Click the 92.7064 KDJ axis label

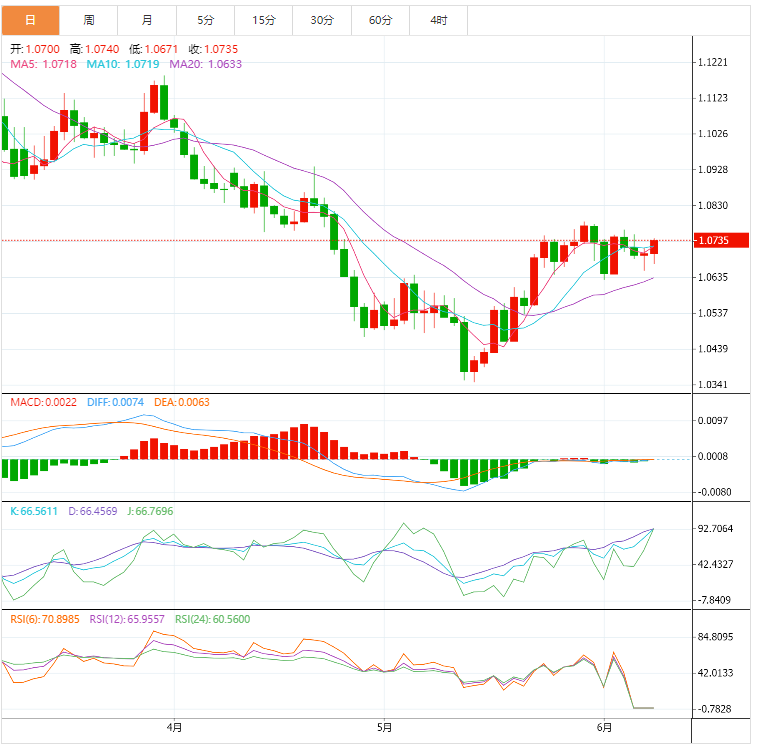(715, 529)
